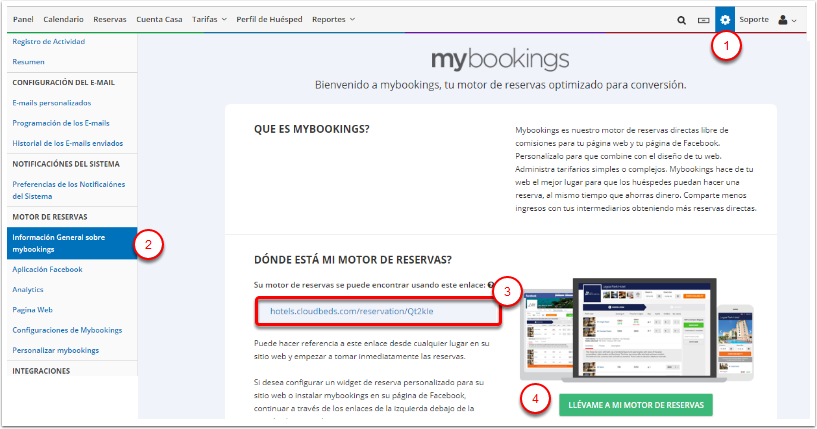Image resolution: width=817 pixels, height=429 pixels.
Task: Go to E-mails personalizados
Action: 52,103
